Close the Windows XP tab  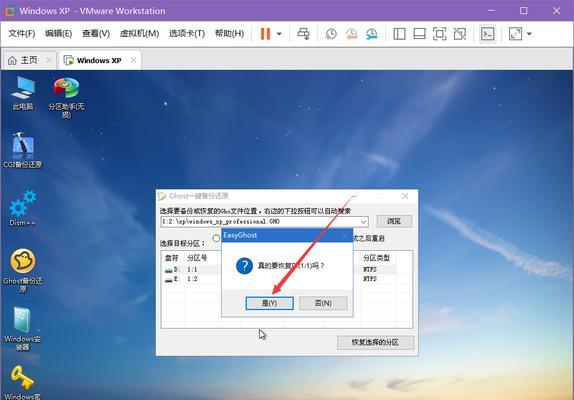click(134, 60)
